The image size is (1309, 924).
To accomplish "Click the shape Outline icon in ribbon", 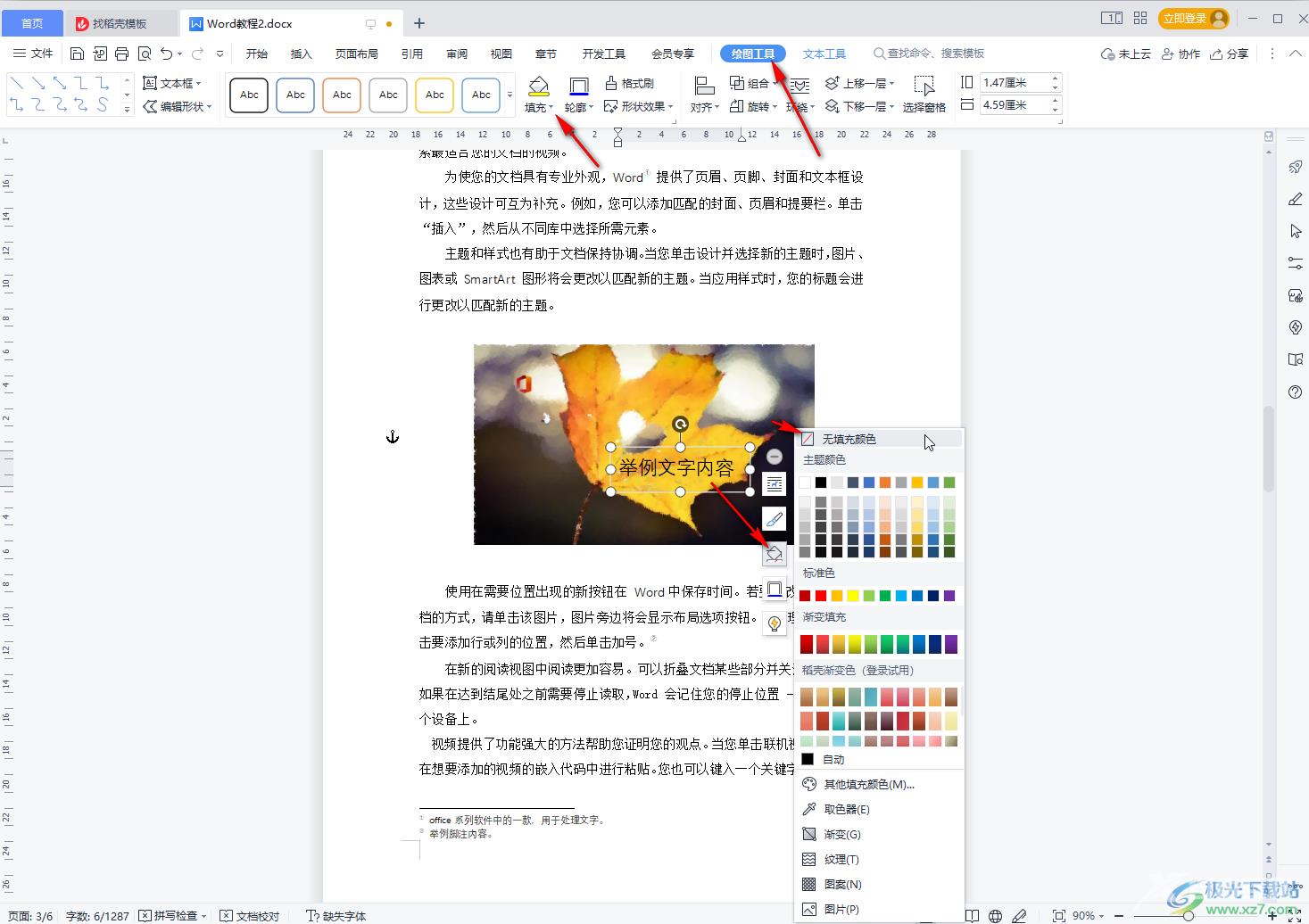I will pos(578,87).
